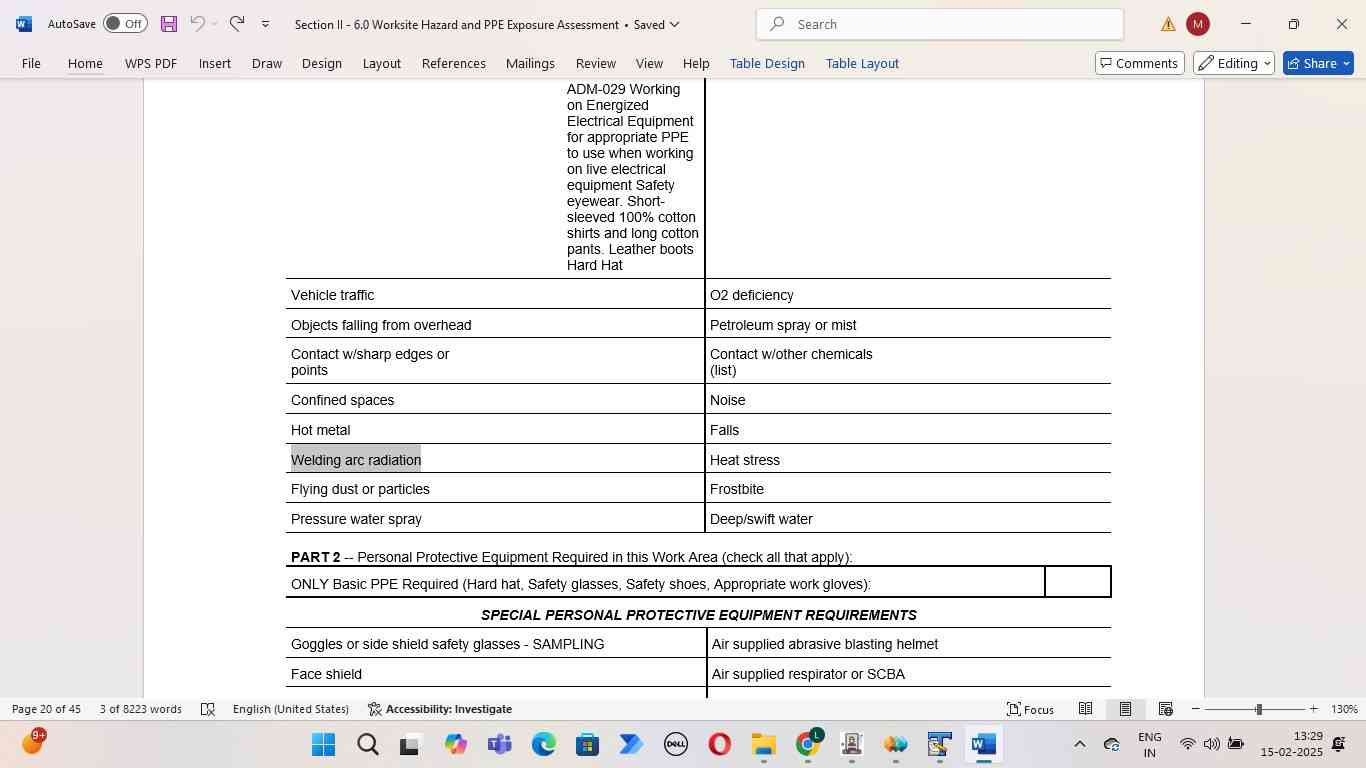This screenshot has height=768, width=1366.
Task: Click the zoom in plus button
Action: [1313, 709]
